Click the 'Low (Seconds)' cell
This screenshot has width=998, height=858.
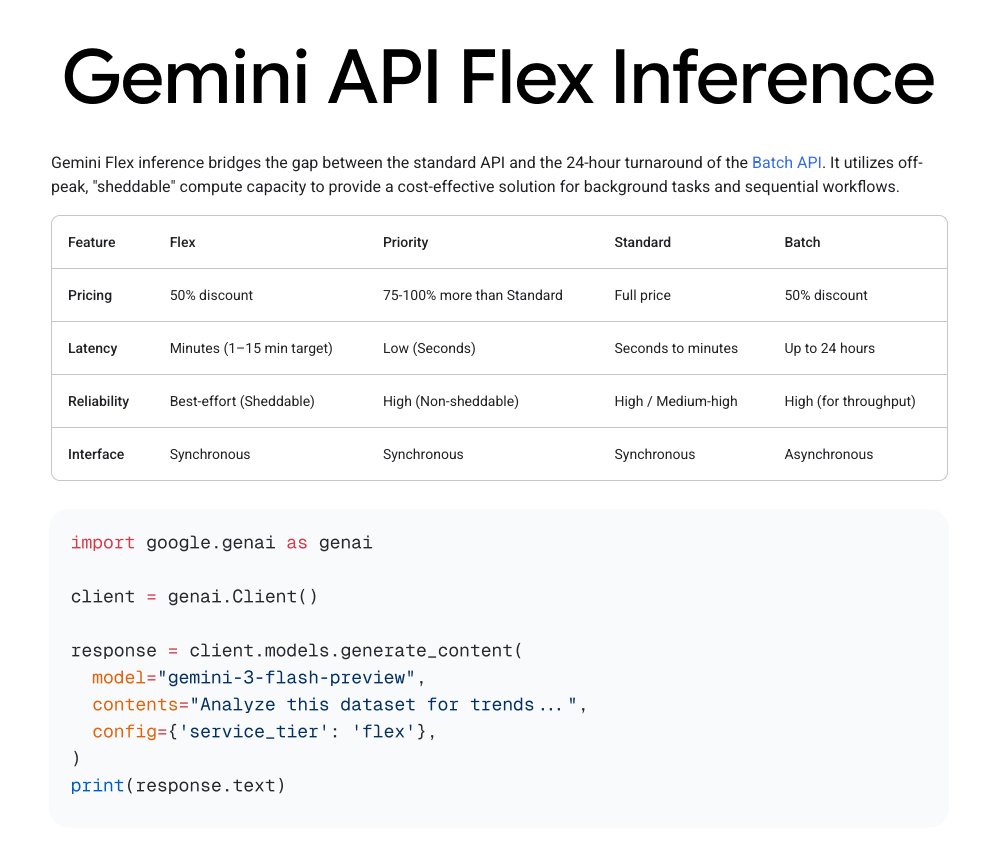tap(429, 348)
